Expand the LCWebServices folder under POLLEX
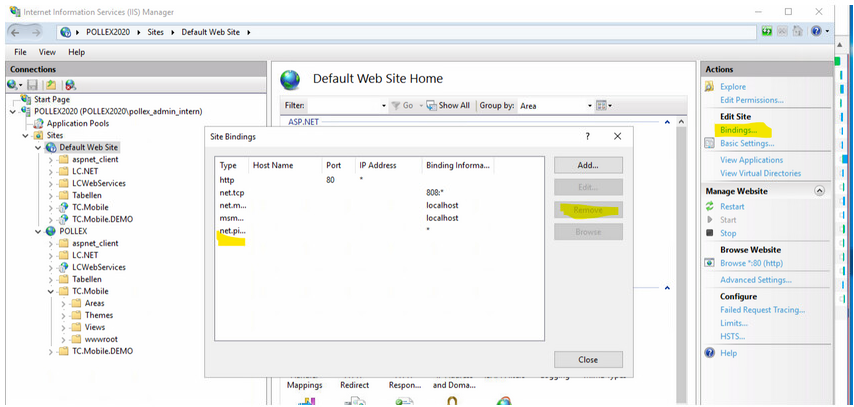Viewport: 854px width, 407px height. [51, 268]
